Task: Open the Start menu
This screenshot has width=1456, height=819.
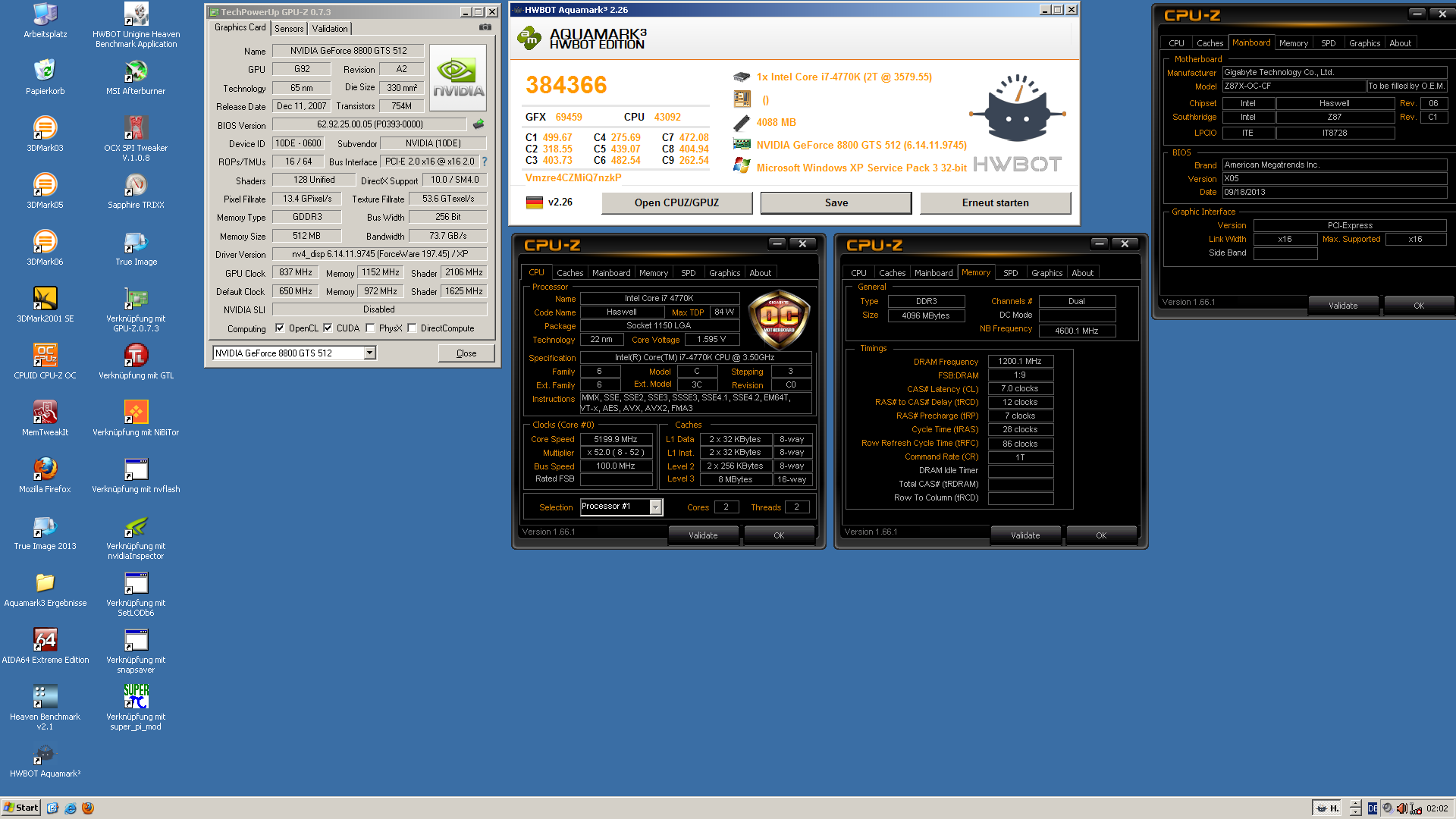Action: (x=20, y=808)
